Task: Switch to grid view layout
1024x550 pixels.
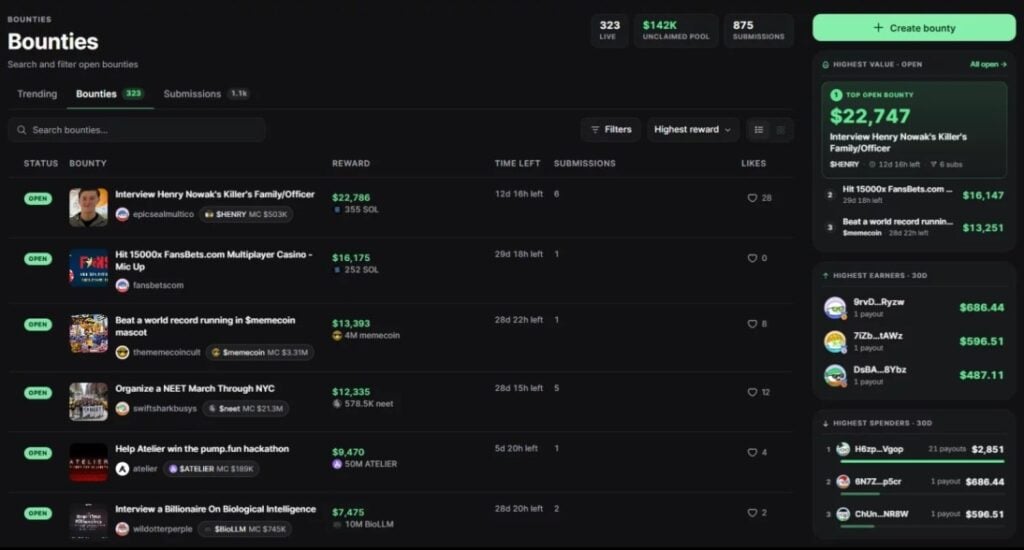Action: click(780, 129)
